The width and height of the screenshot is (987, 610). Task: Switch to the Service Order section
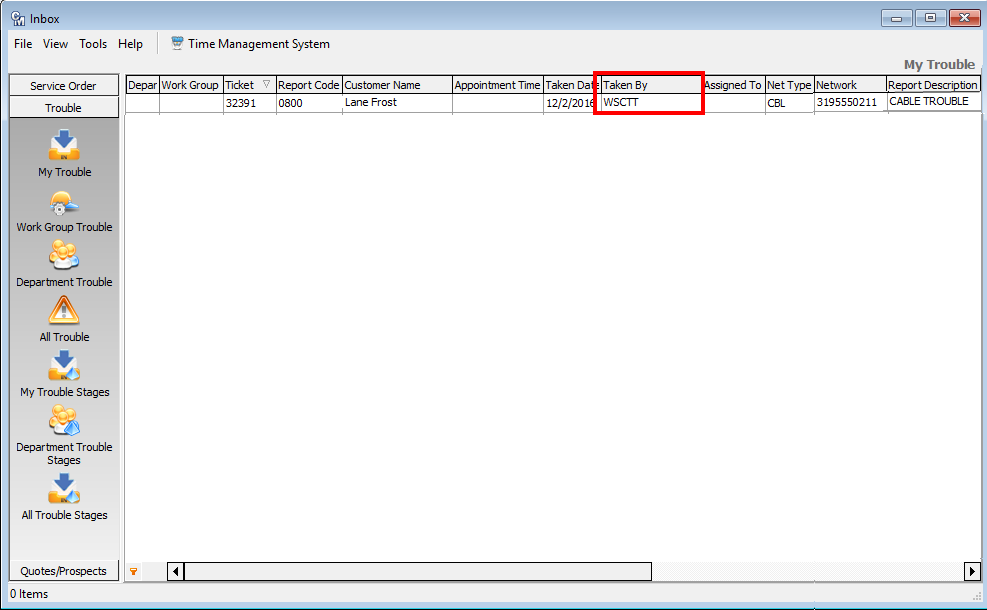pyautogui.click(x=64, y=86)
